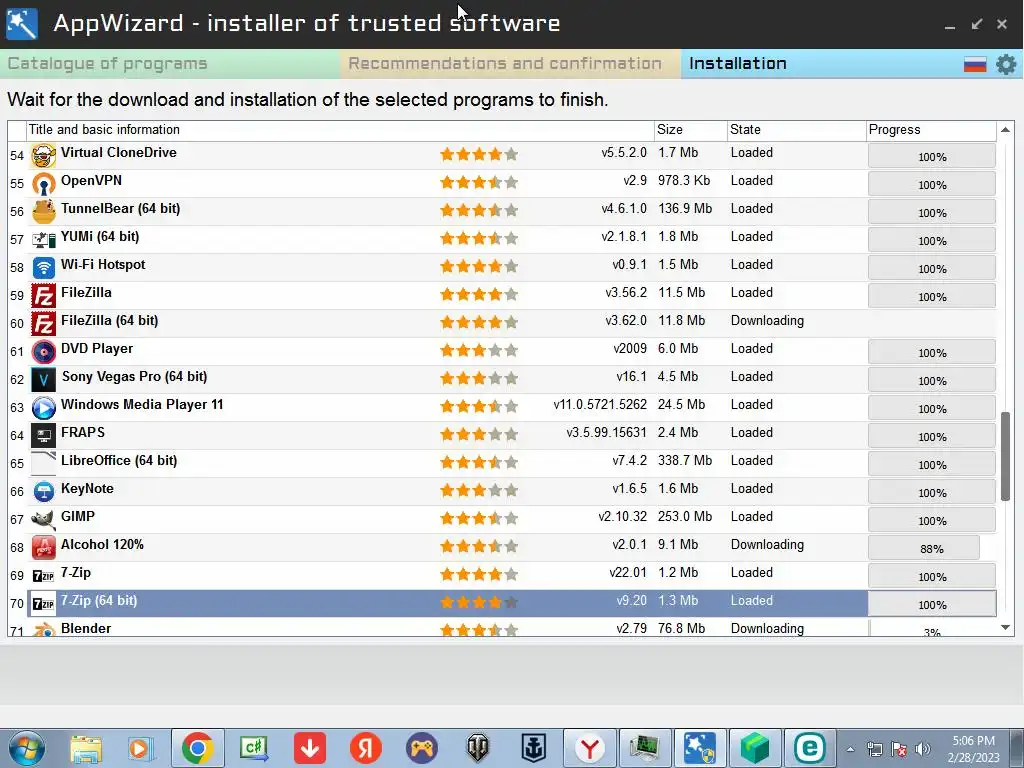
Task: Open settings via the gear icon
Action: (1006, 64)
